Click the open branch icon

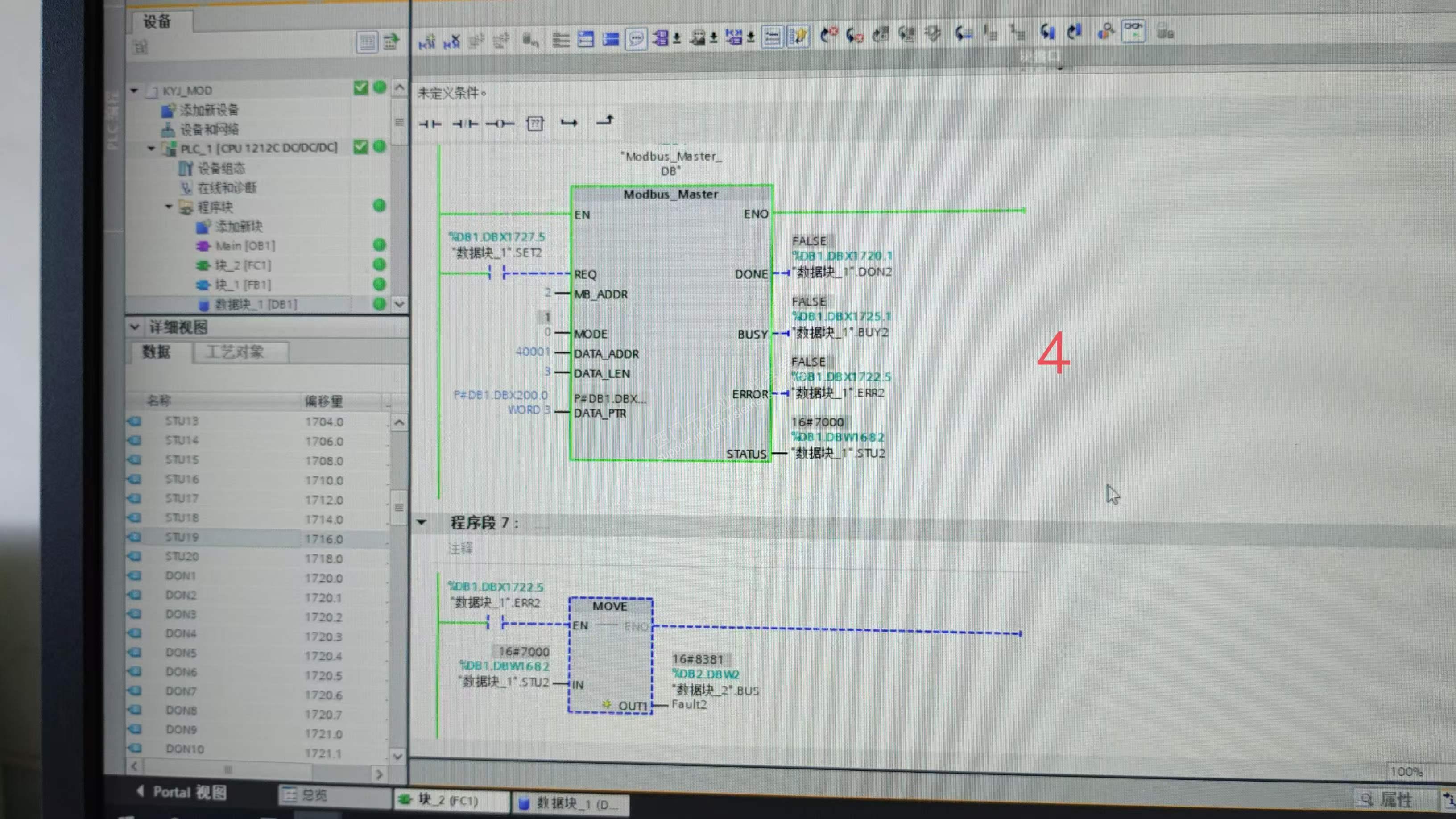569,123
